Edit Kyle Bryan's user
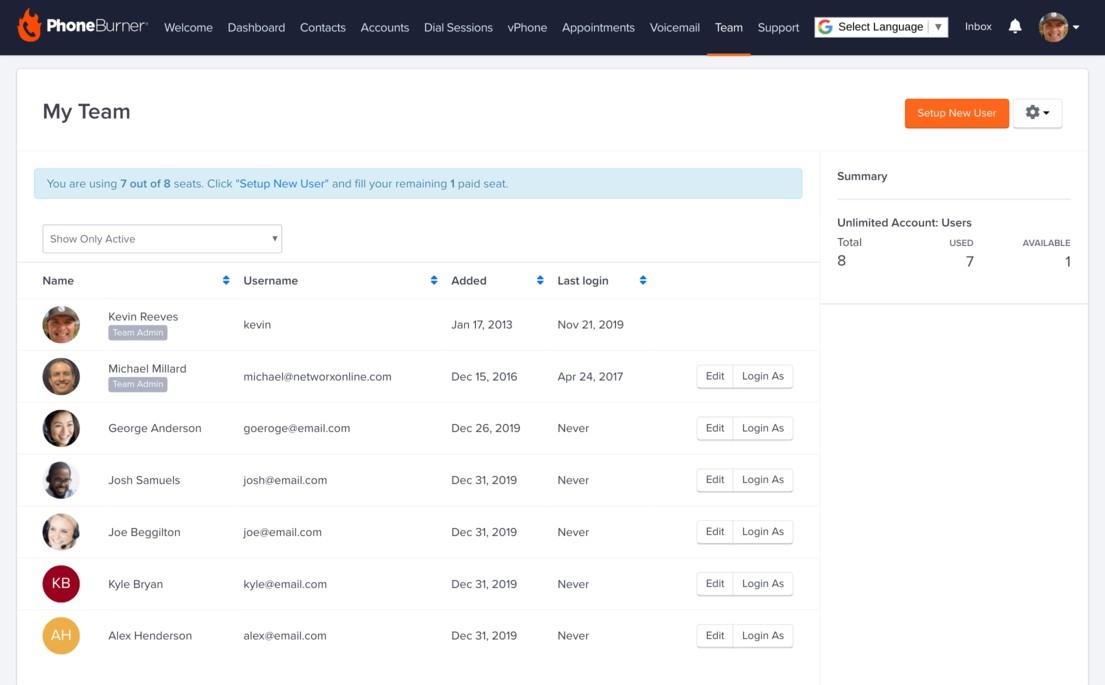The height and width of the screenshot is (685, 1105). (715, 584)
